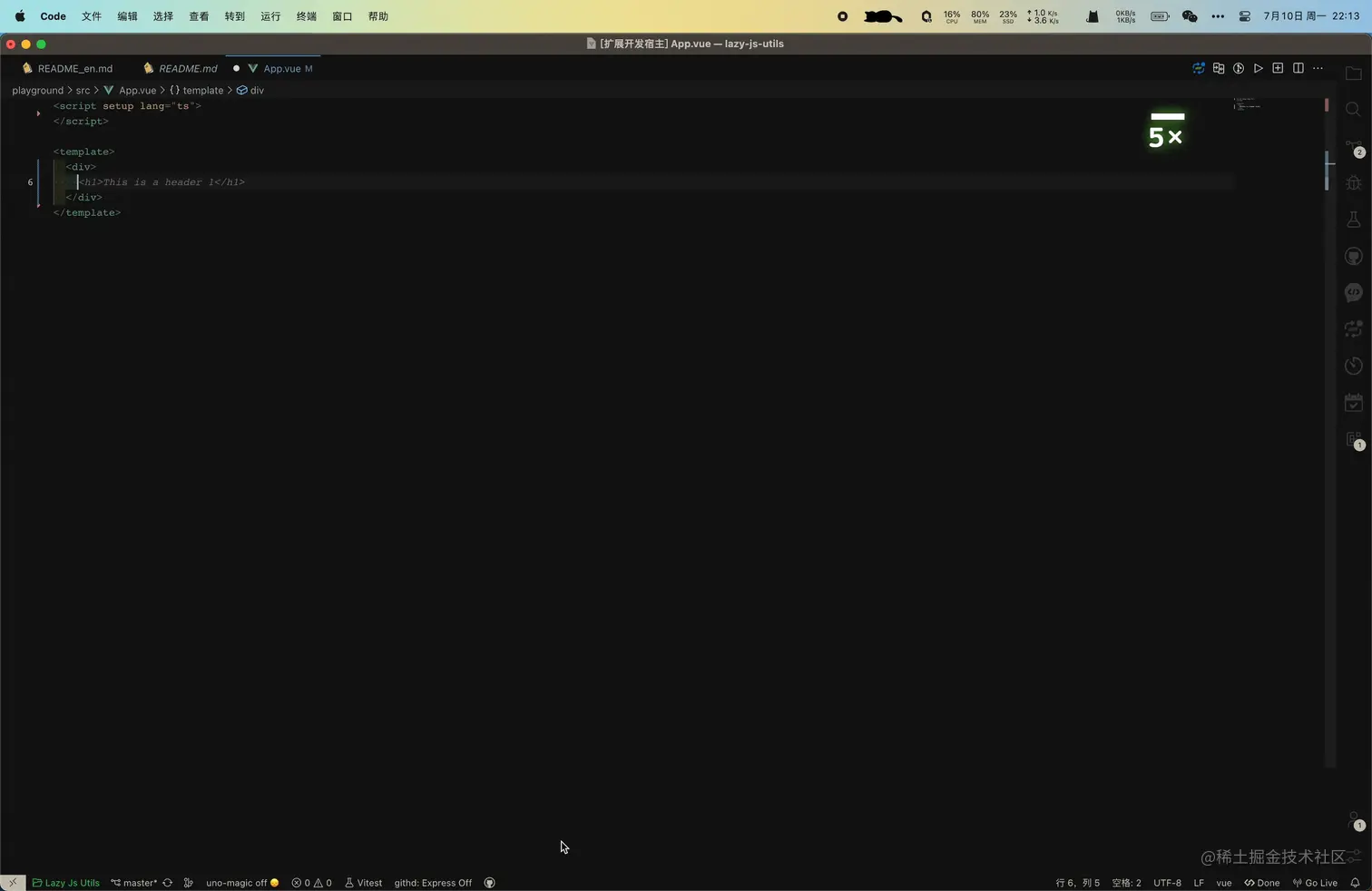Expand the folded script setup block
Viewport: 1372px width, 891px height.
point(38,113)
